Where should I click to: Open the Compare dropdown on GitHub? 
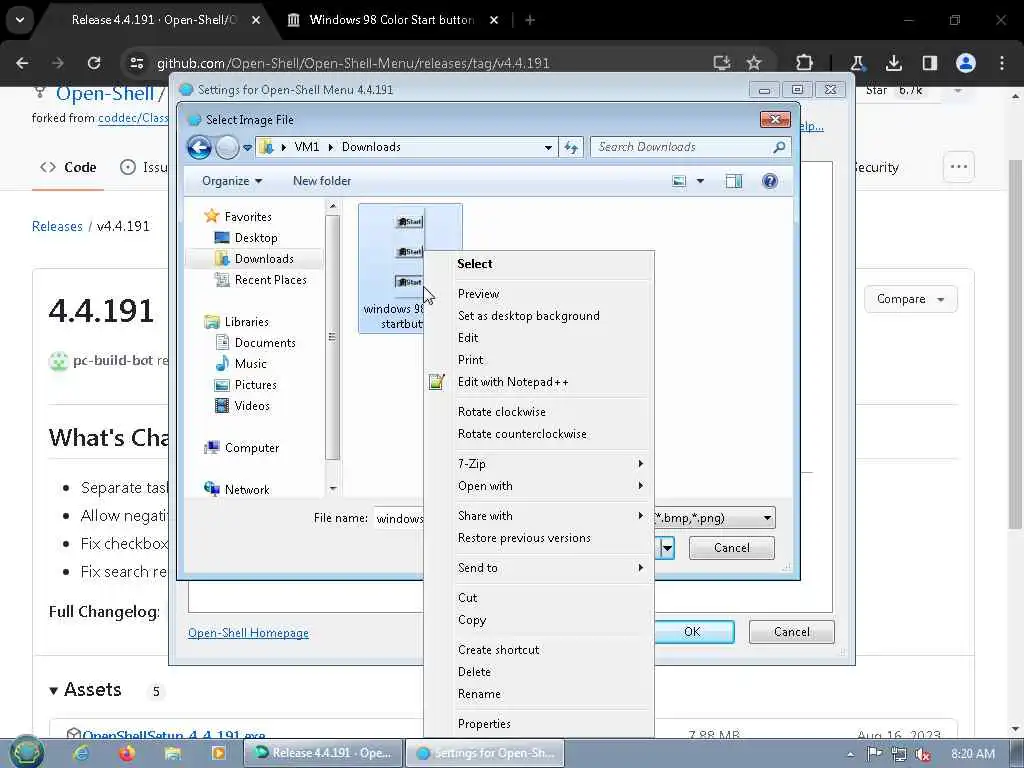coord(910,299)
